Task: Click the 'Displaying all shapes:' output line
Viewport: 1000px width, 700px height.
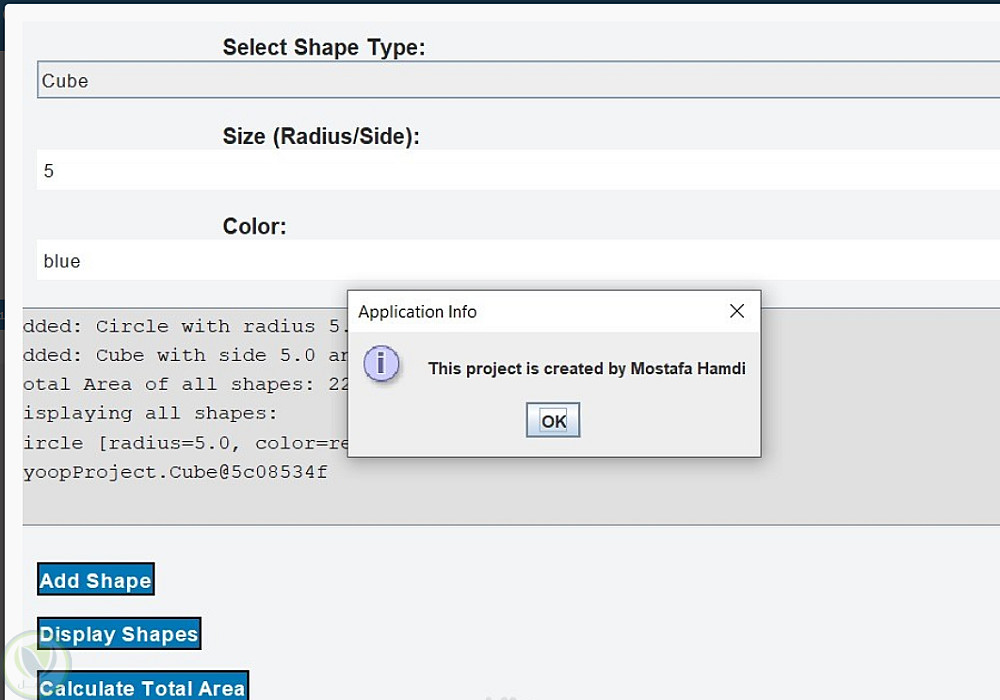Action: [x=150, y=413]
